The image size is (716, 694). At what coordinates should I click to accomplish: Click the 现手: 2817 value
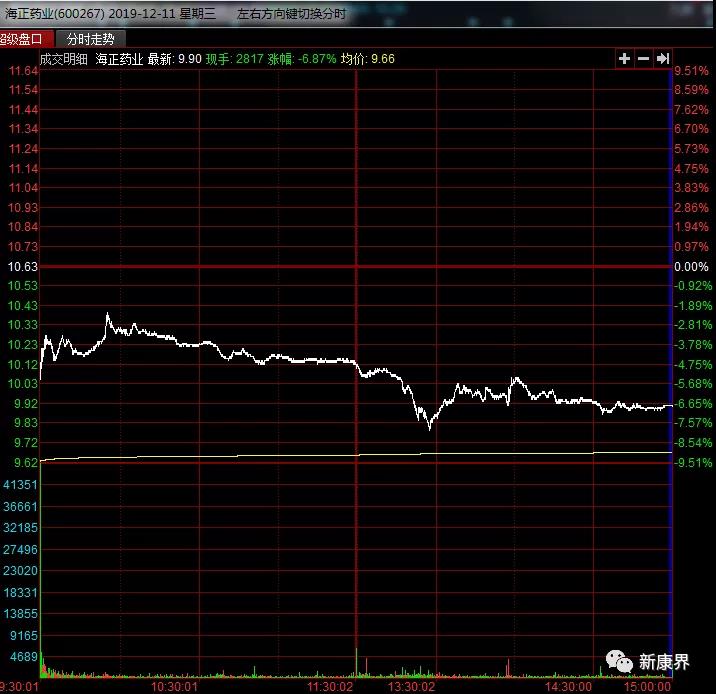(235, 59)
